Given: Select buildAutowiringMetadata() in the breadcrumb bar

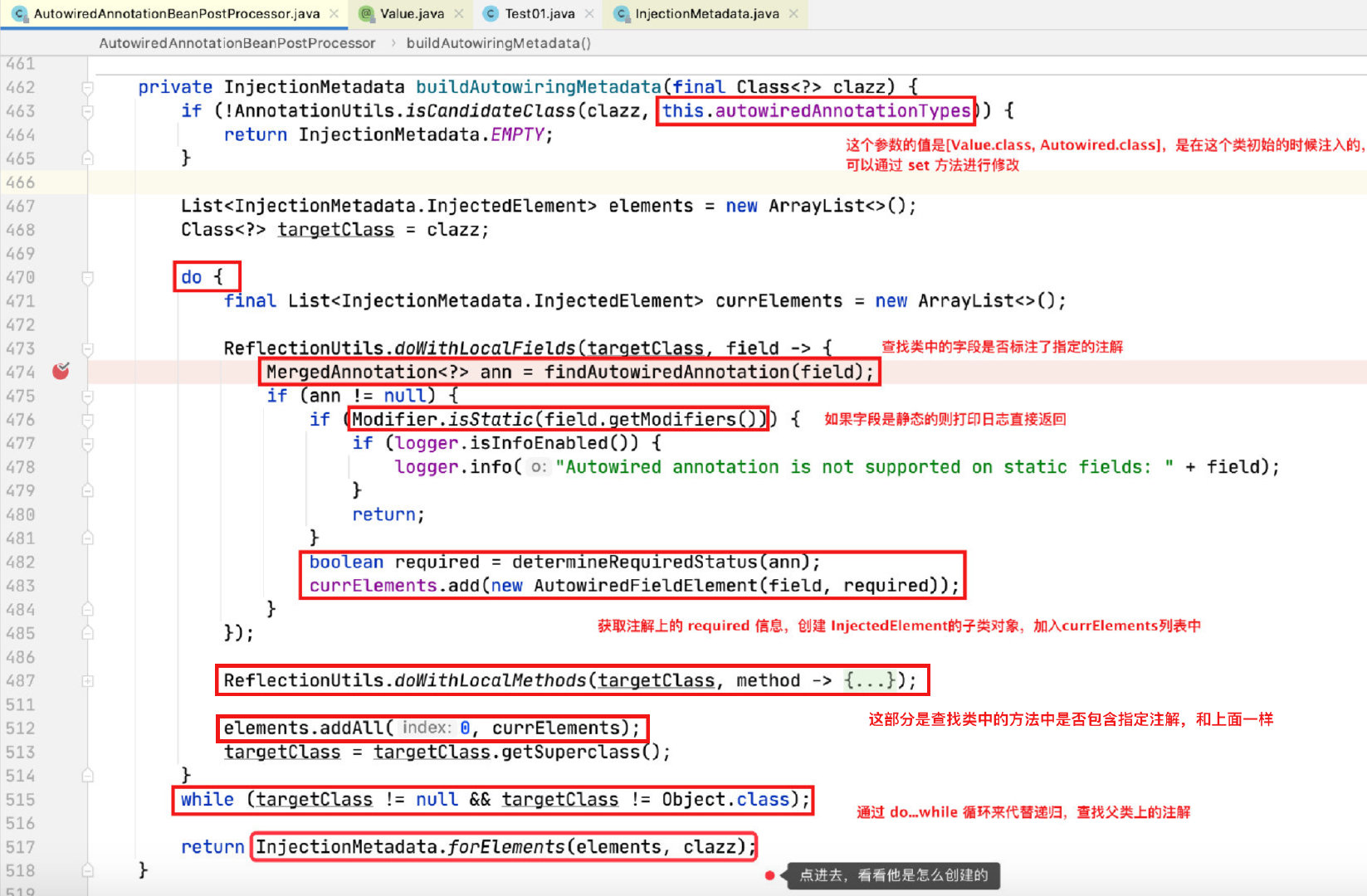Looking at the screenshot, I should [x=499, y=43].
